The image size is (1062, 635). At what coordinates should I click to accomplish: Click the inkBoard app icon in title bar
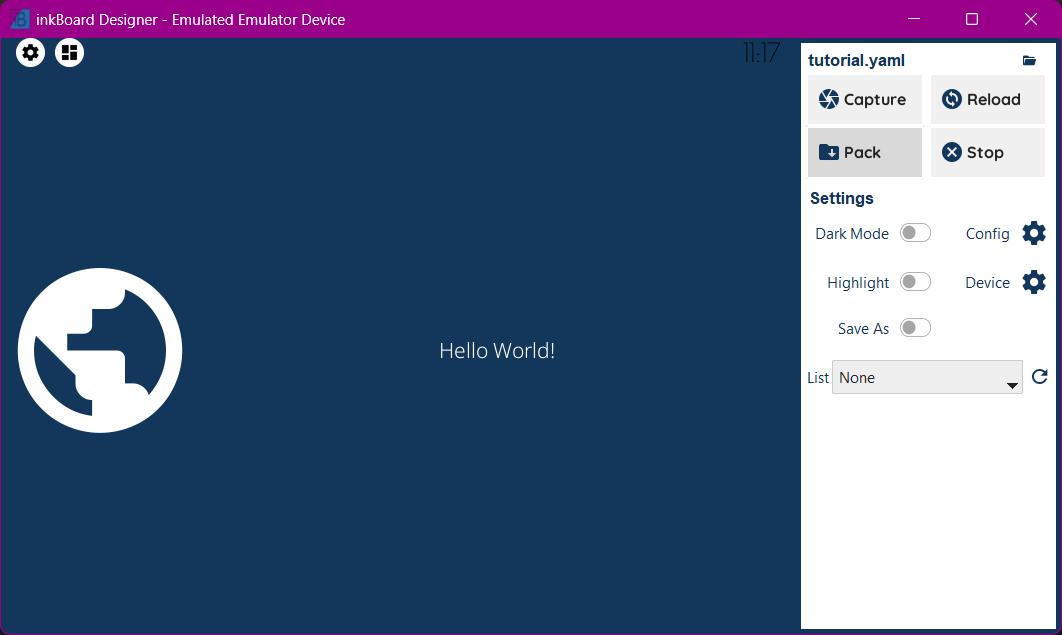tap(20, 19)
